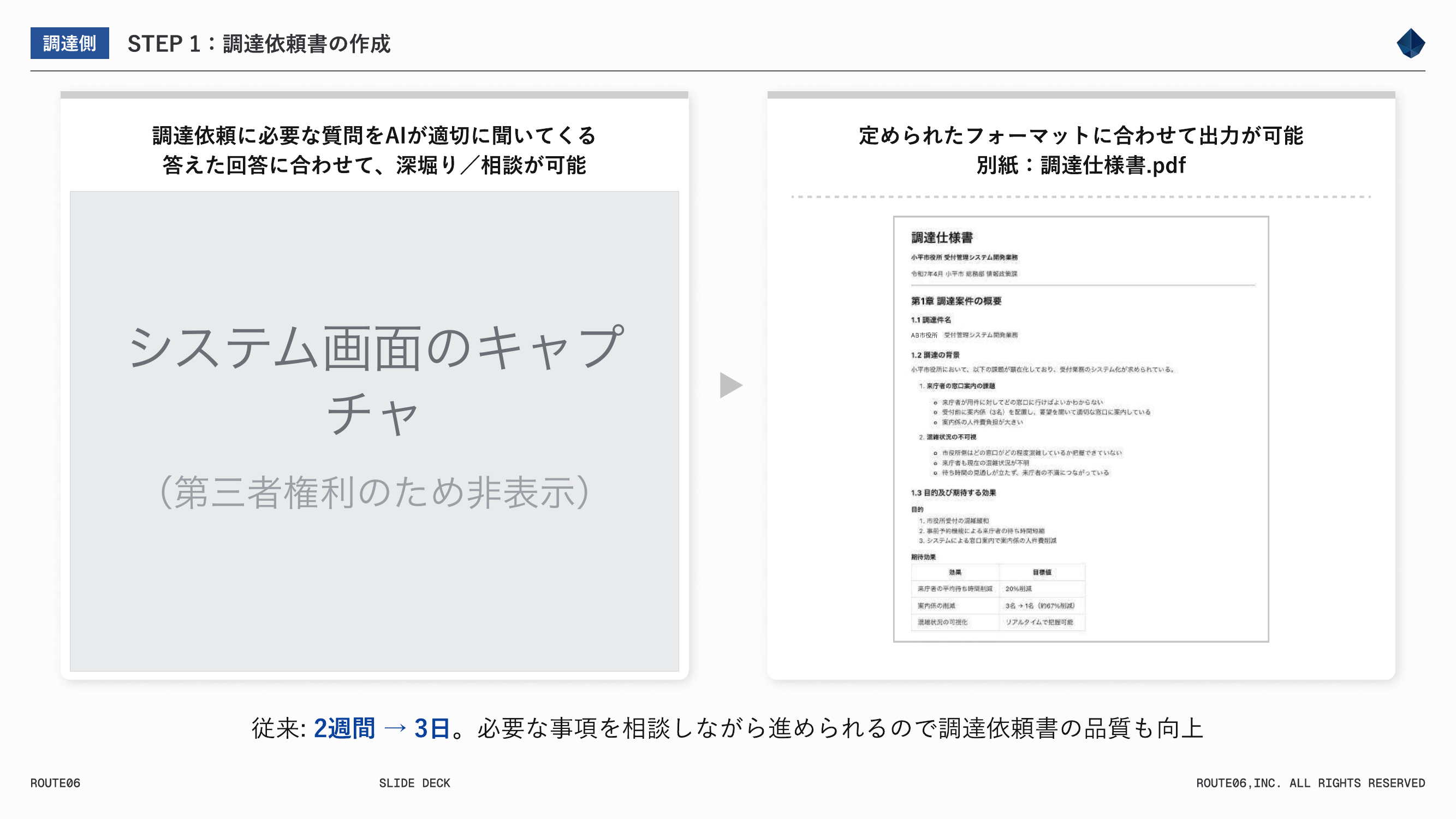Click '調達依頼に必要な質問をAIが適切に聞いてくる' heading

pyautogui.click(x=374, y=135)
